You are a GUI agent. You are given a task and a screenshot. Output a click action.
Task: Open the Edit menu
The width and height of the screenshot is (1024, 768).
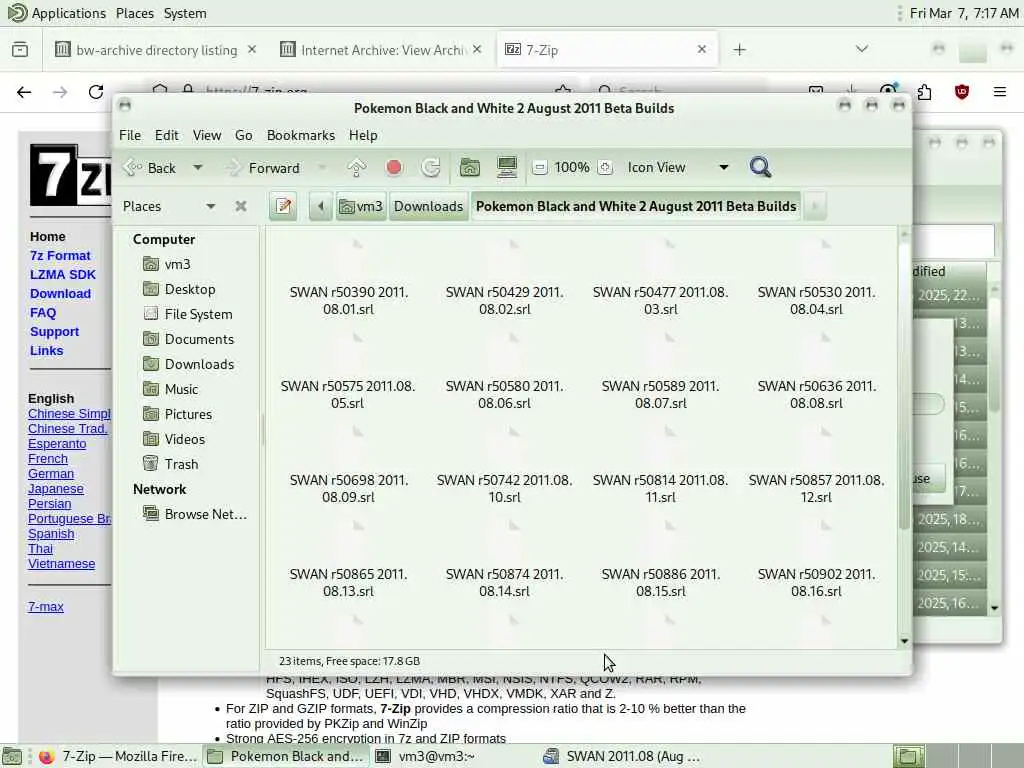pyautogui.click(x=167, y=135)
